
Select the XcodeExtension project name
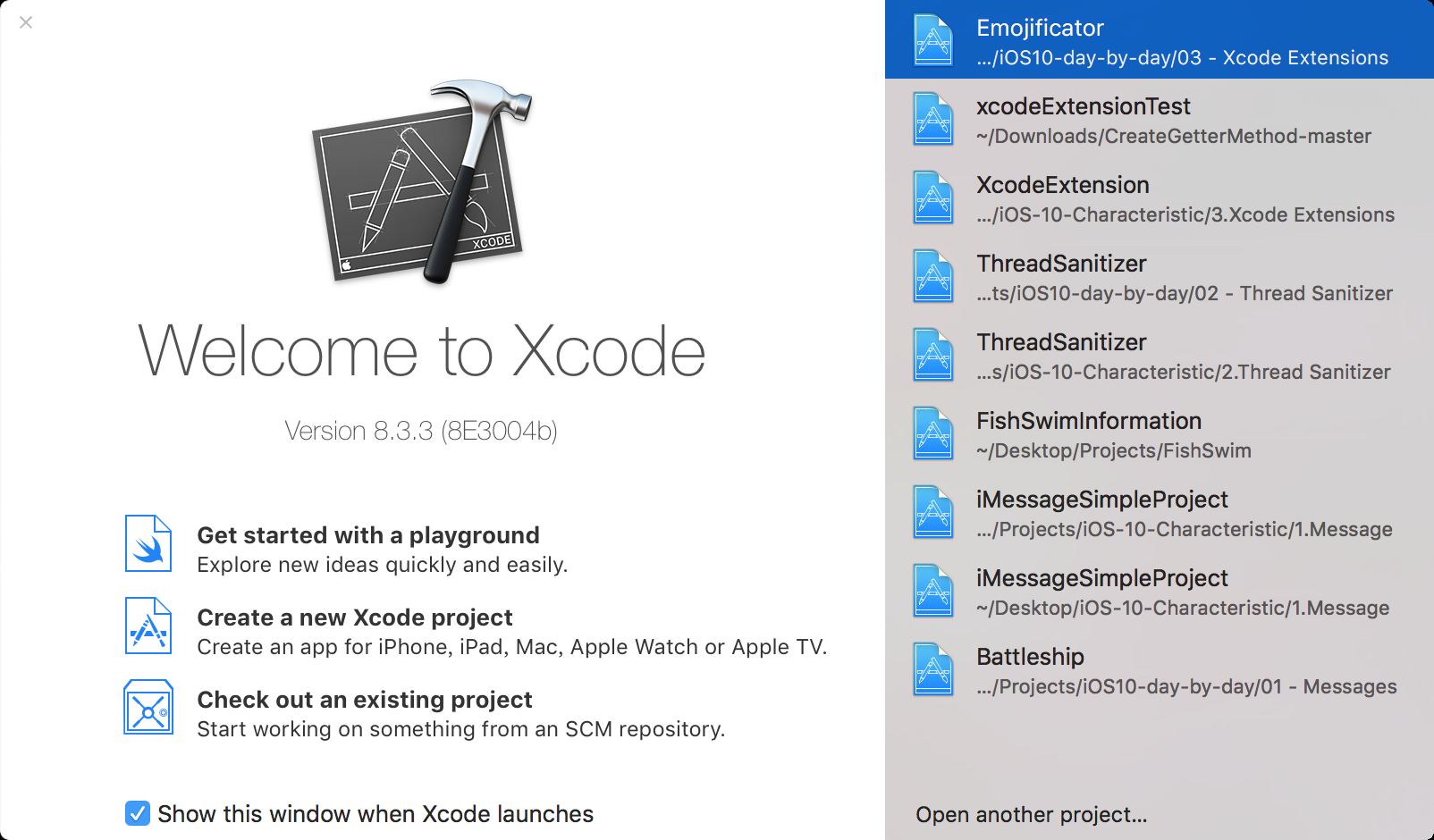(x=1063, y=185)
